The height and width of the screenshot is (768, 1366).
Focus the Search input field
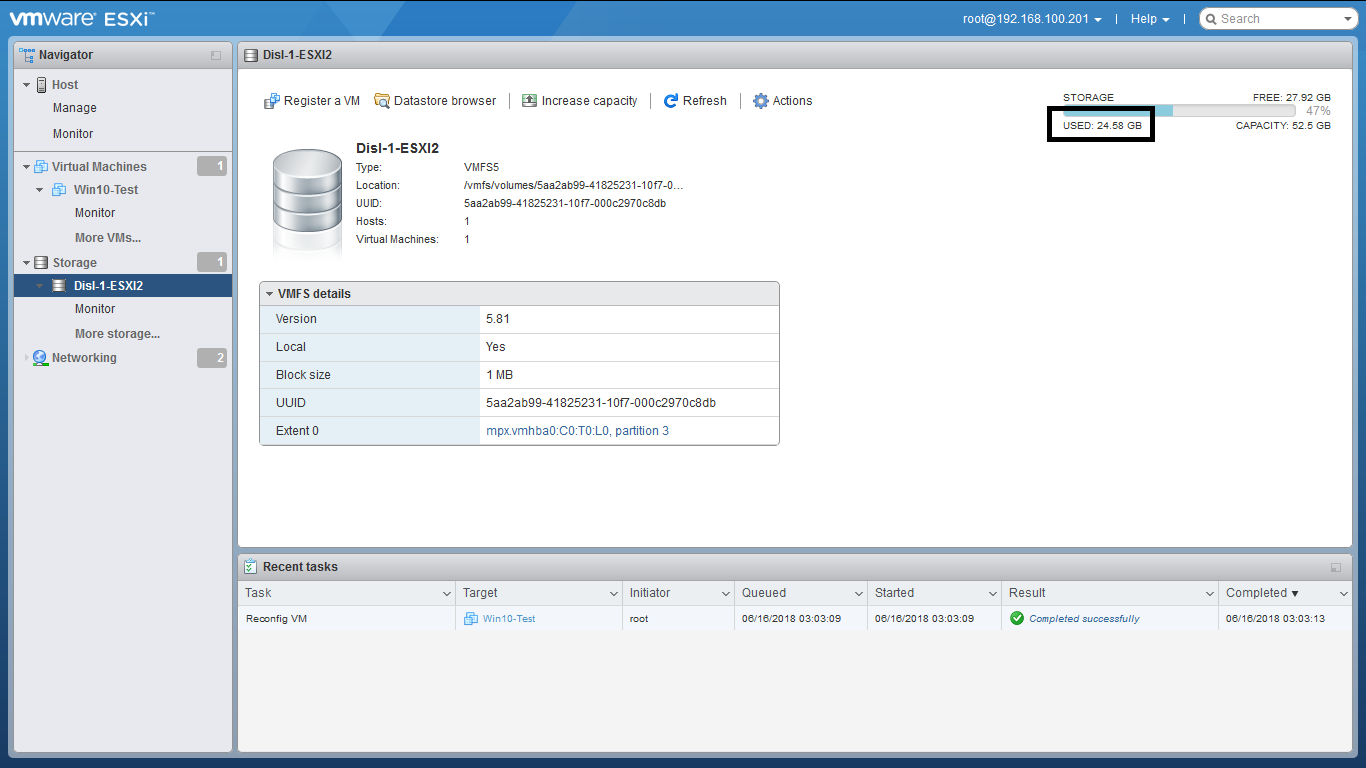pyautogui.click(x=1278, y=19)
